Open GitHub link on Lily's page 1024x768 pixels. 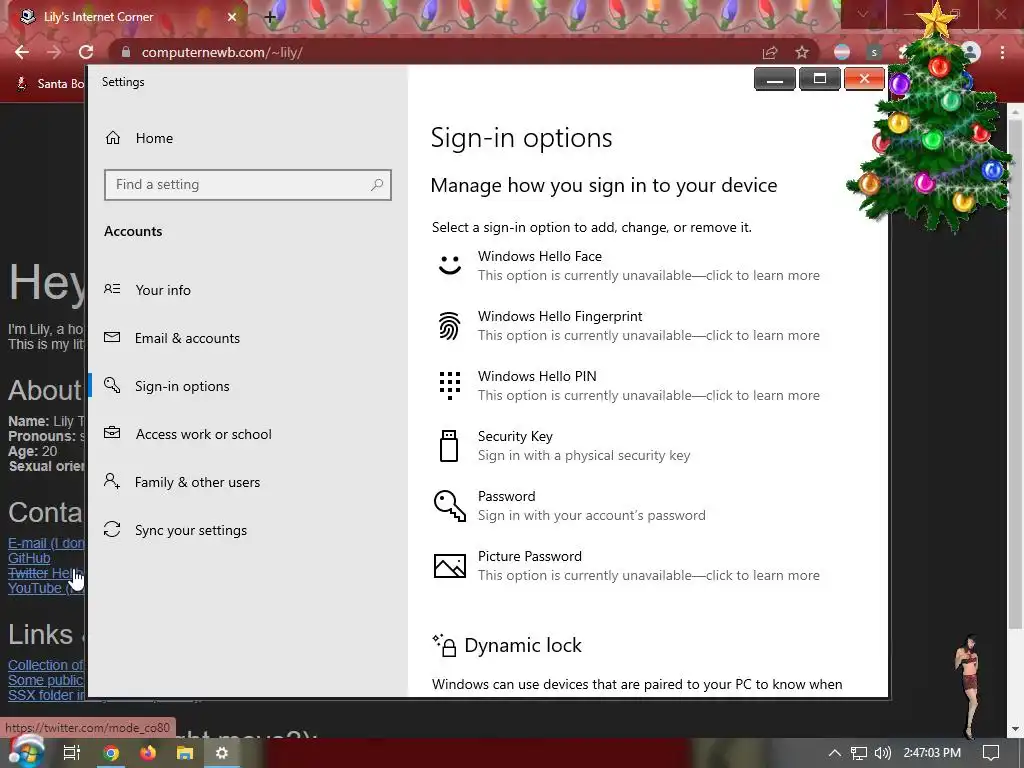[x=29, y=558]
